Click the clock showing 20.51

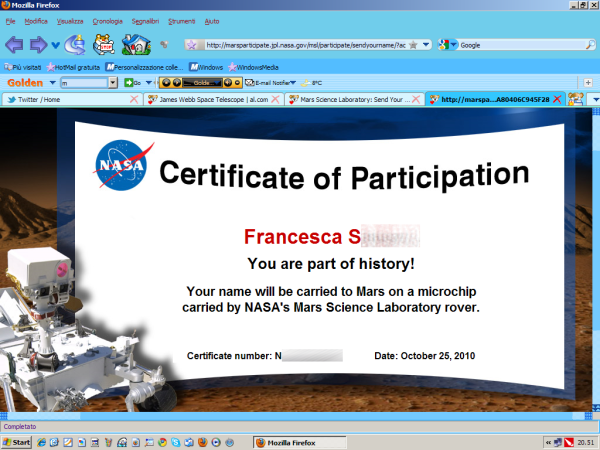click(586, 443)
